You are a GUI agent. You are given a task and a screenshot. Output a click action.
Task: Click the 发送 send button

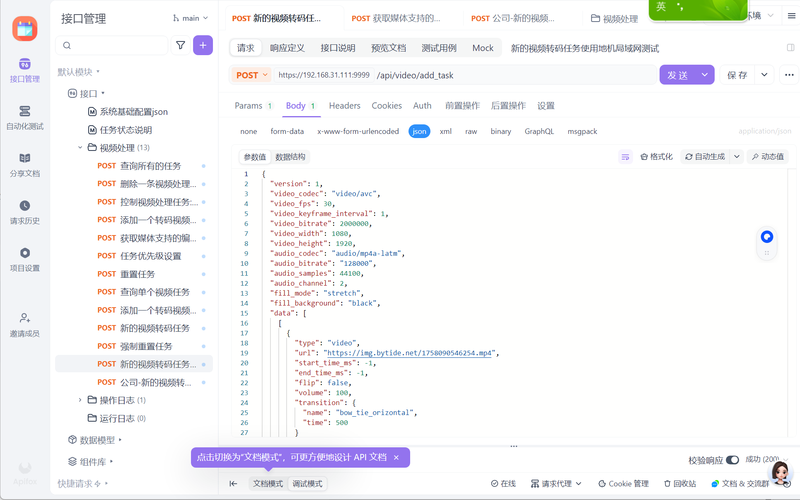678,75
